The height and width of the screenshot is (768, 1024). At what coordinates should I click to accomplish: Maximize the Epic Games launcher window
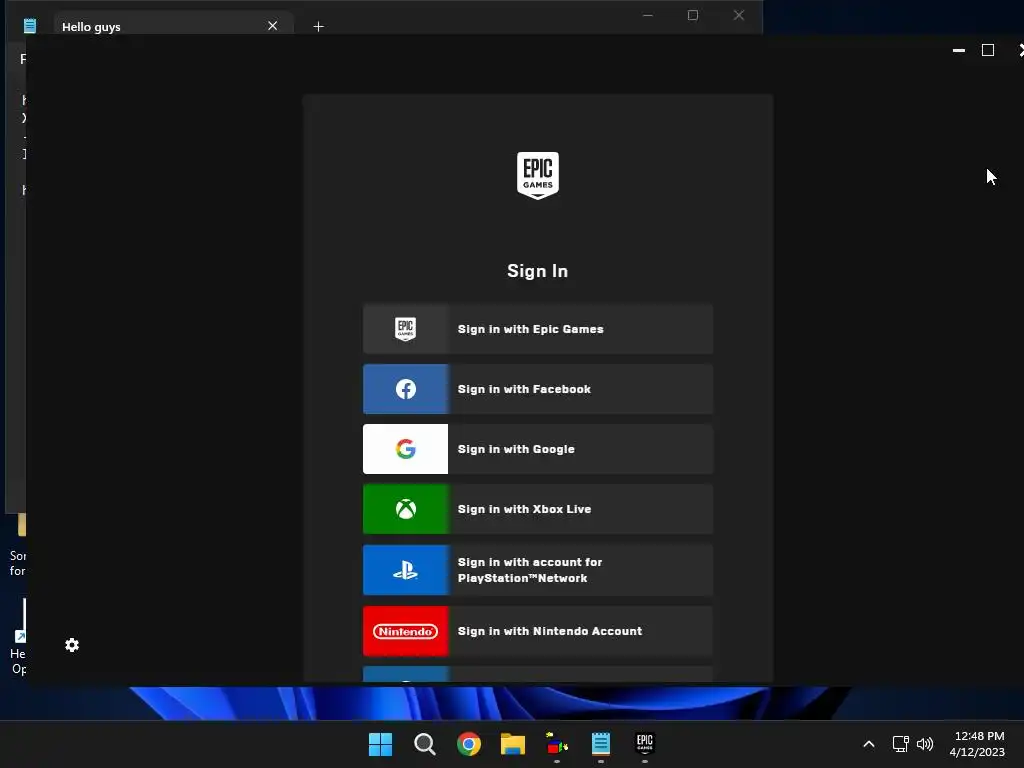(988, 50)
